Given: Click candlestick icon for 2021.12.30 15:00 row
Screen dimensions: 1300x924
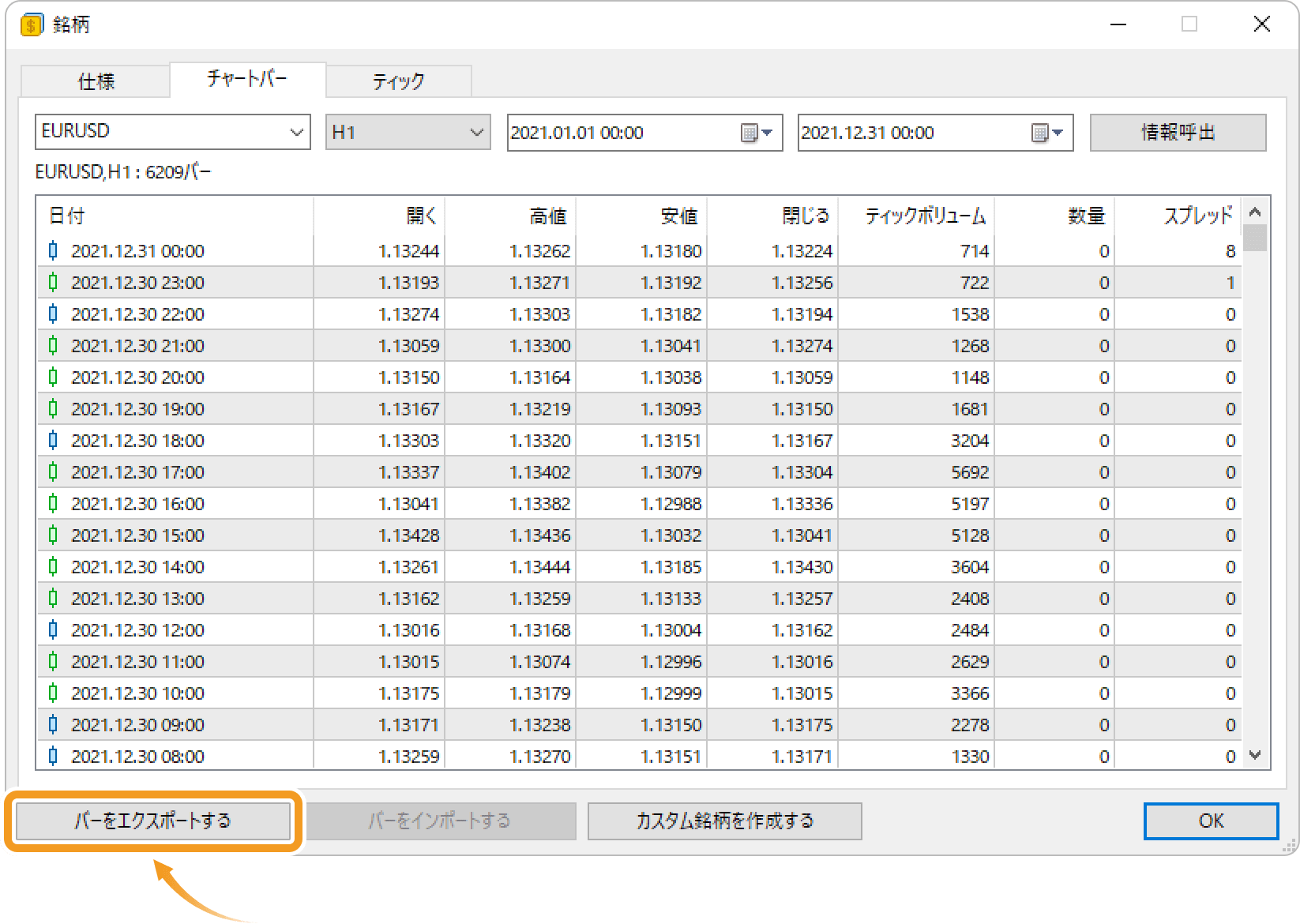Looking at the screenshot, I should [53, 535].
